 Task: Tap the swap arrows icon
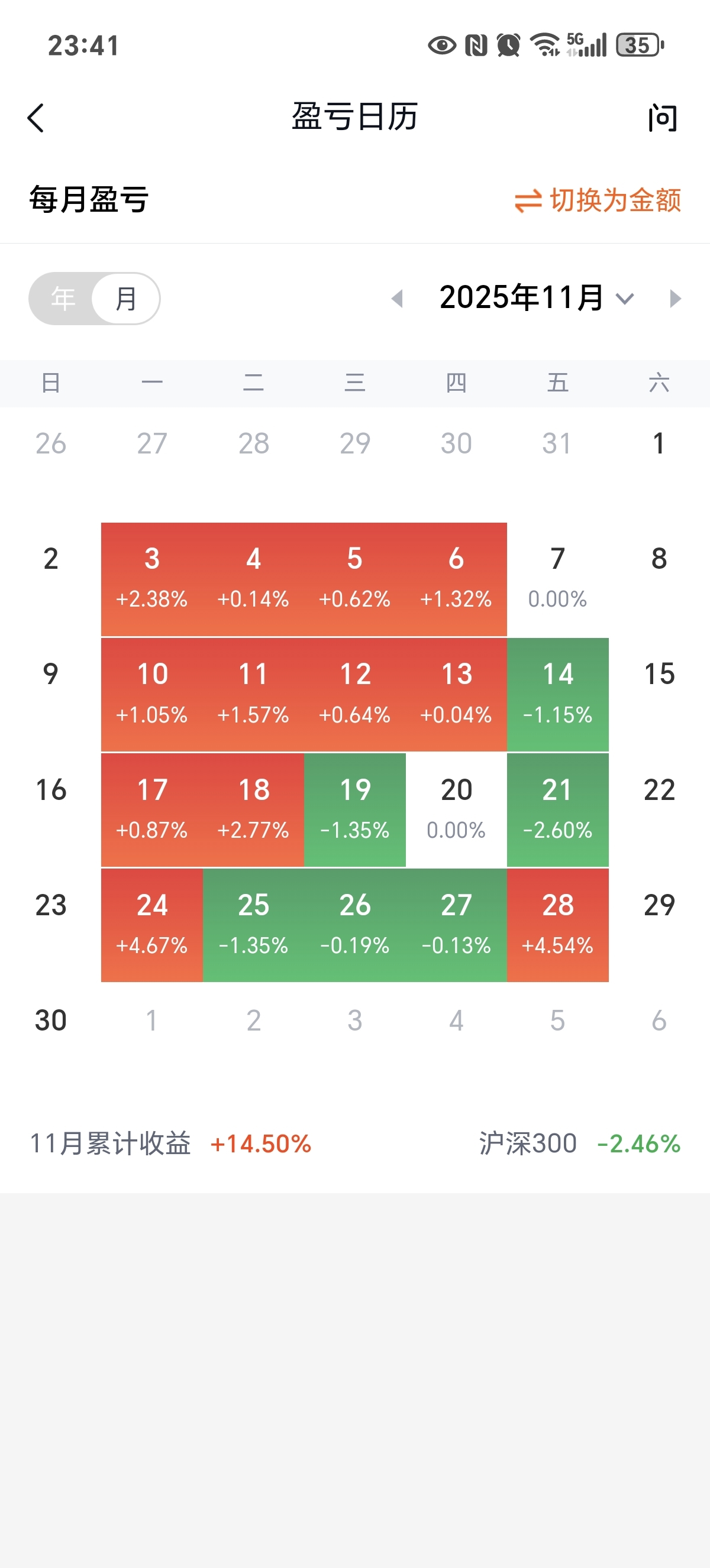528,201
